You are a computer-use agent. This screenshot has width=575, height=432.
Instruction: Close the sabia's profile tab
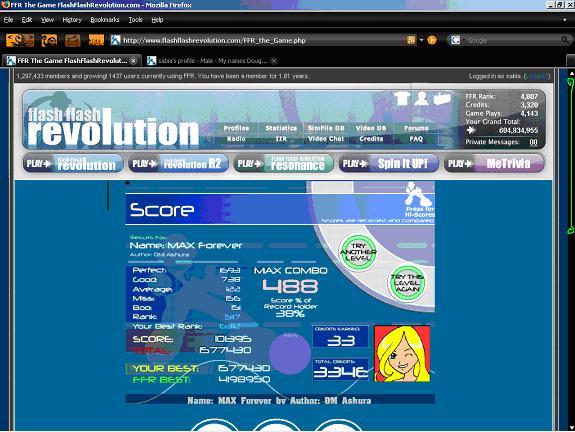click(x=274, y=61)
